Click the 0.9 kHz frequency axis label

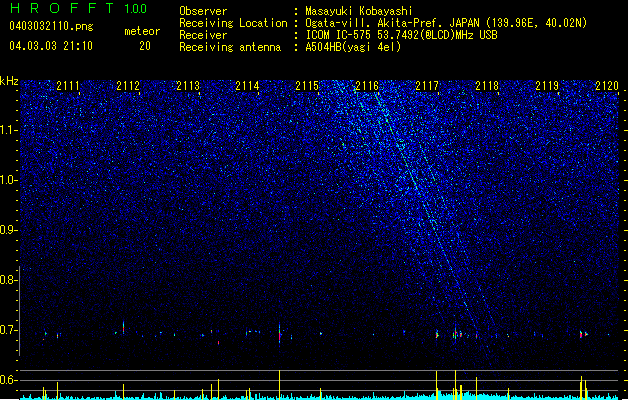(9, 230)
